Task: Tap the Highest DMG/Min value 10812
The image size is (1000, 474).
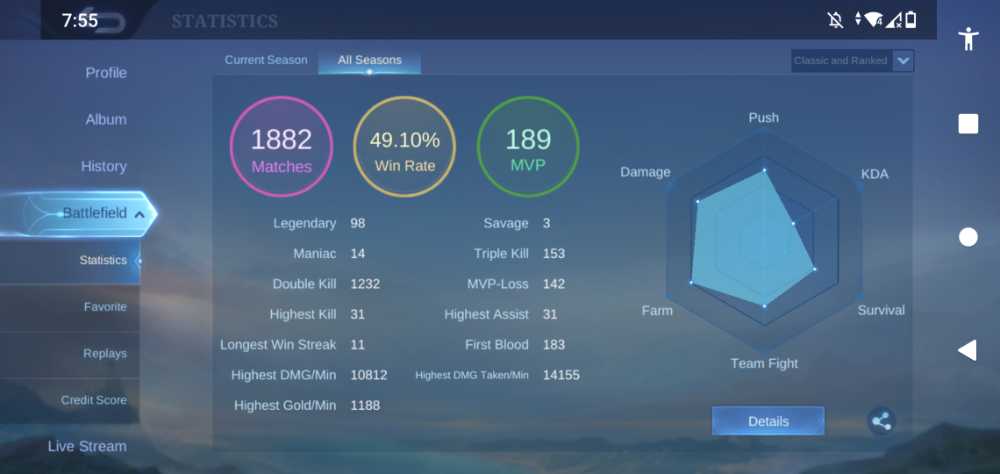Action: 369,375
